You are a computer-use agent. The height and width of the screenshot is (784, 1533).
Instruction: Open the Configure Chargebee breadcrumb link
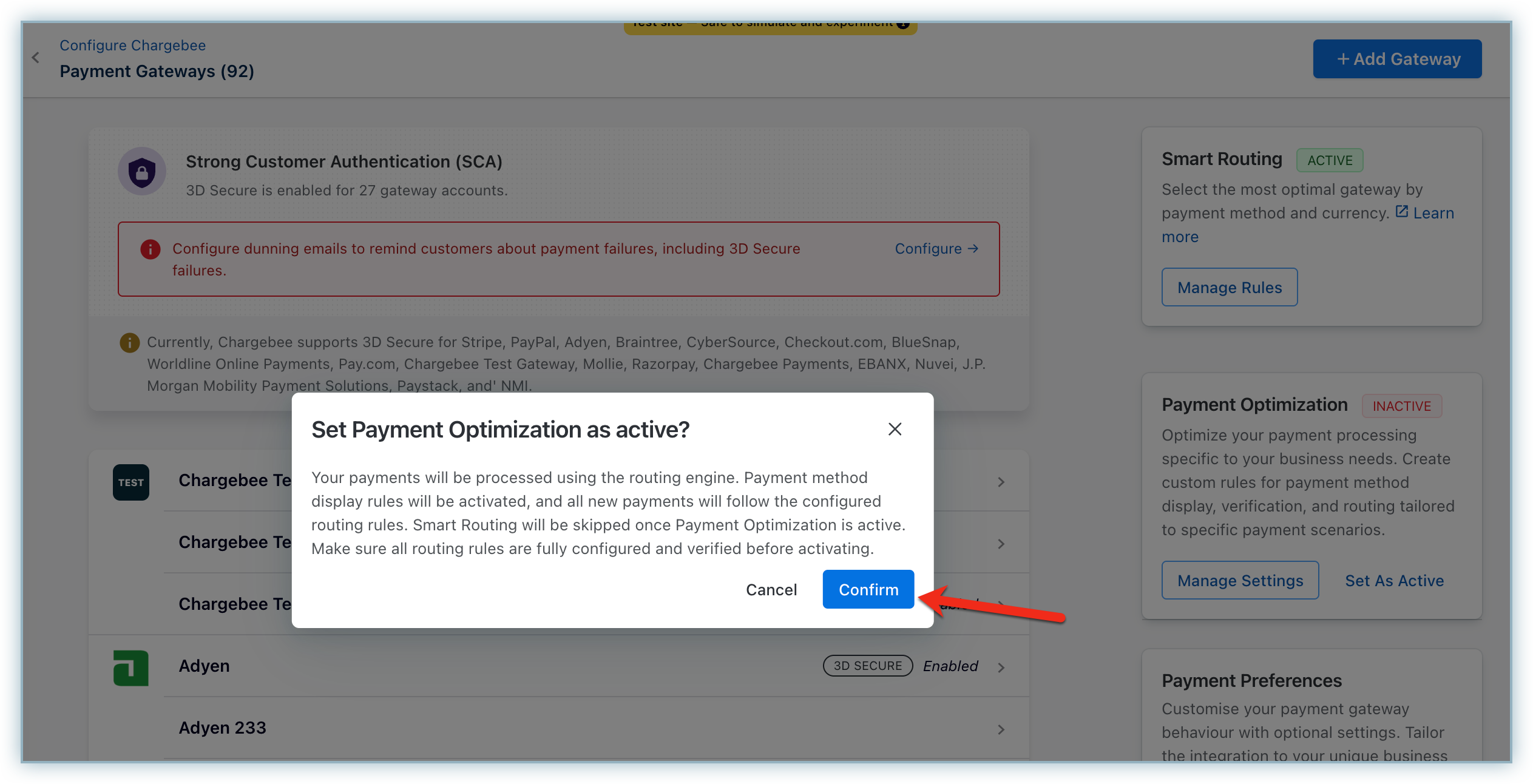[x=132, y=46]
